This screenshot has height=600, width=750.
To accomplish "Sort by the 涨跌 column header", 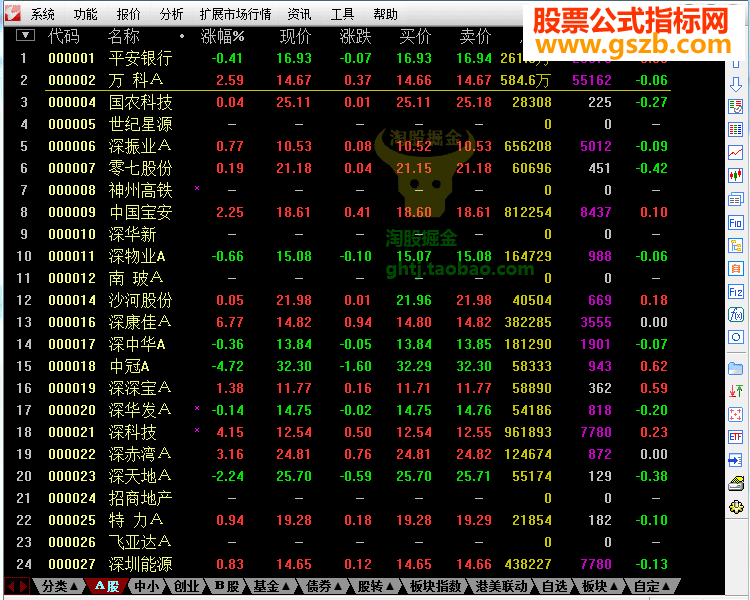I will 355,36.
